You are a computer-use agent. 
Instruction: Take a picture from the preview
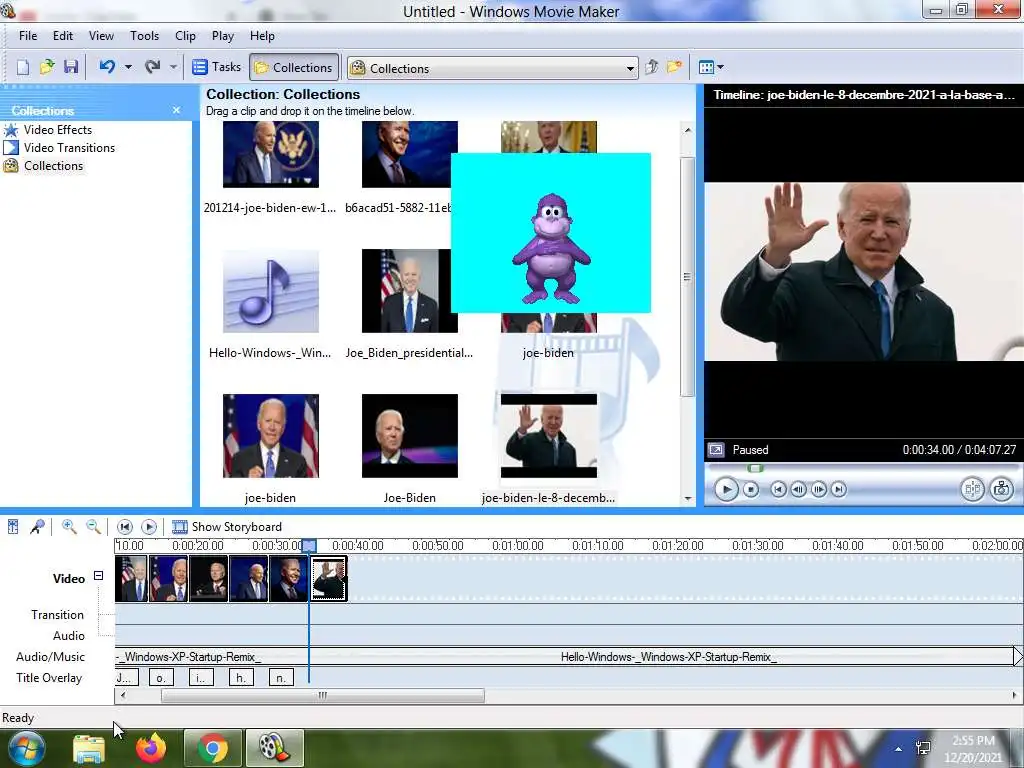click(x=1001, y=489)
